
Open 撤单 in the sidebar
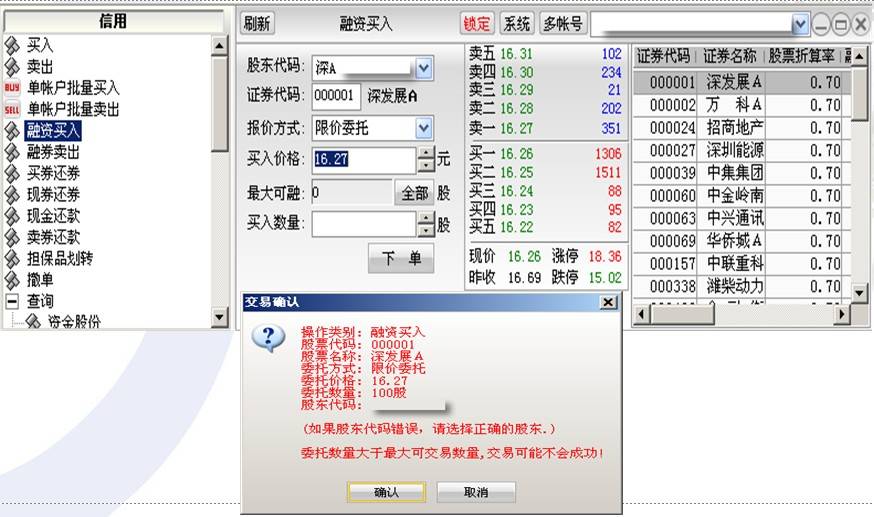pyautogui.click(x=40, y=279)
